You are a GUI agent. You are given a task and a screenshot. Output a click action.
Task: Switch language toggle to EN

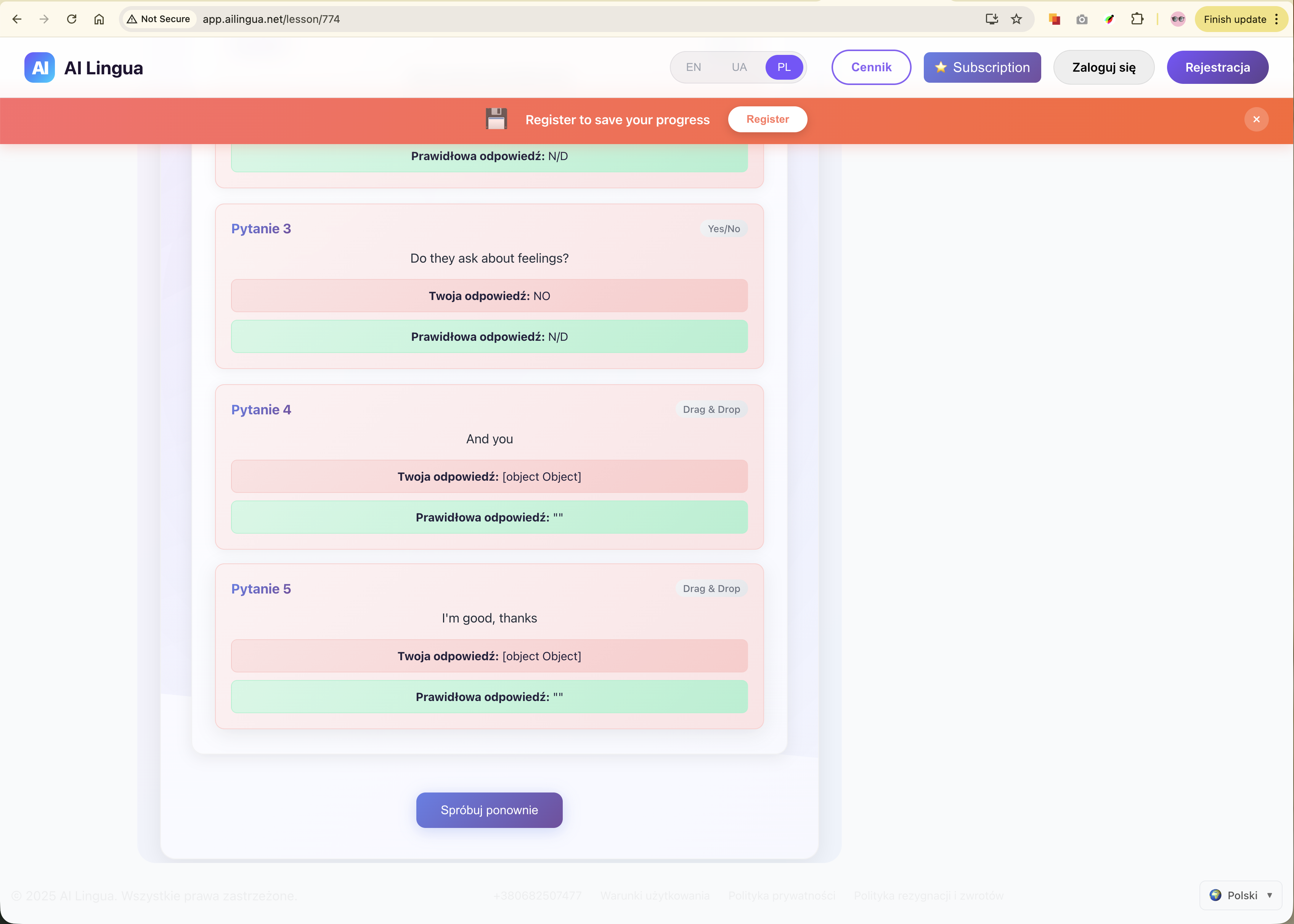point(693,67)
